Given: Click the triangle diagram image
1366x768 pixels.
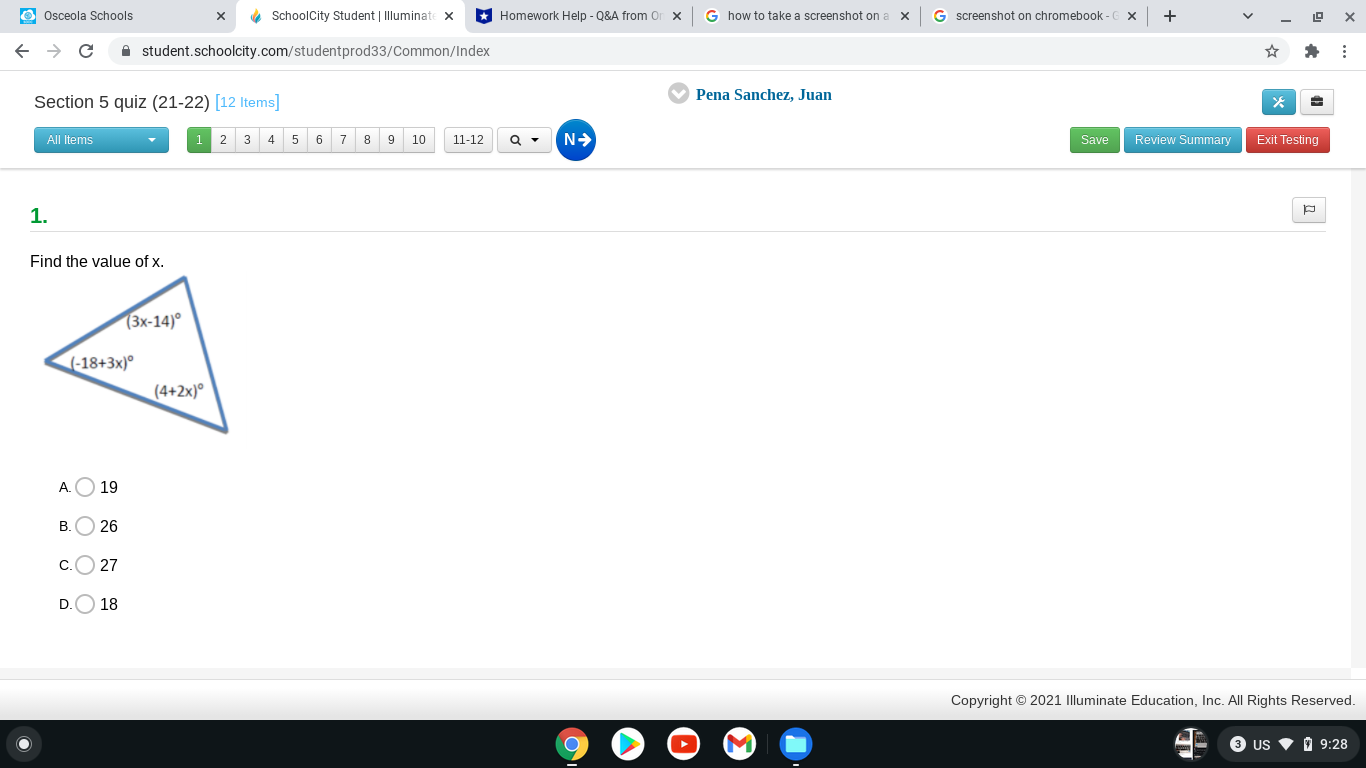Looking at the screenshot, I should pyautogui.click(x=137, y=355).
